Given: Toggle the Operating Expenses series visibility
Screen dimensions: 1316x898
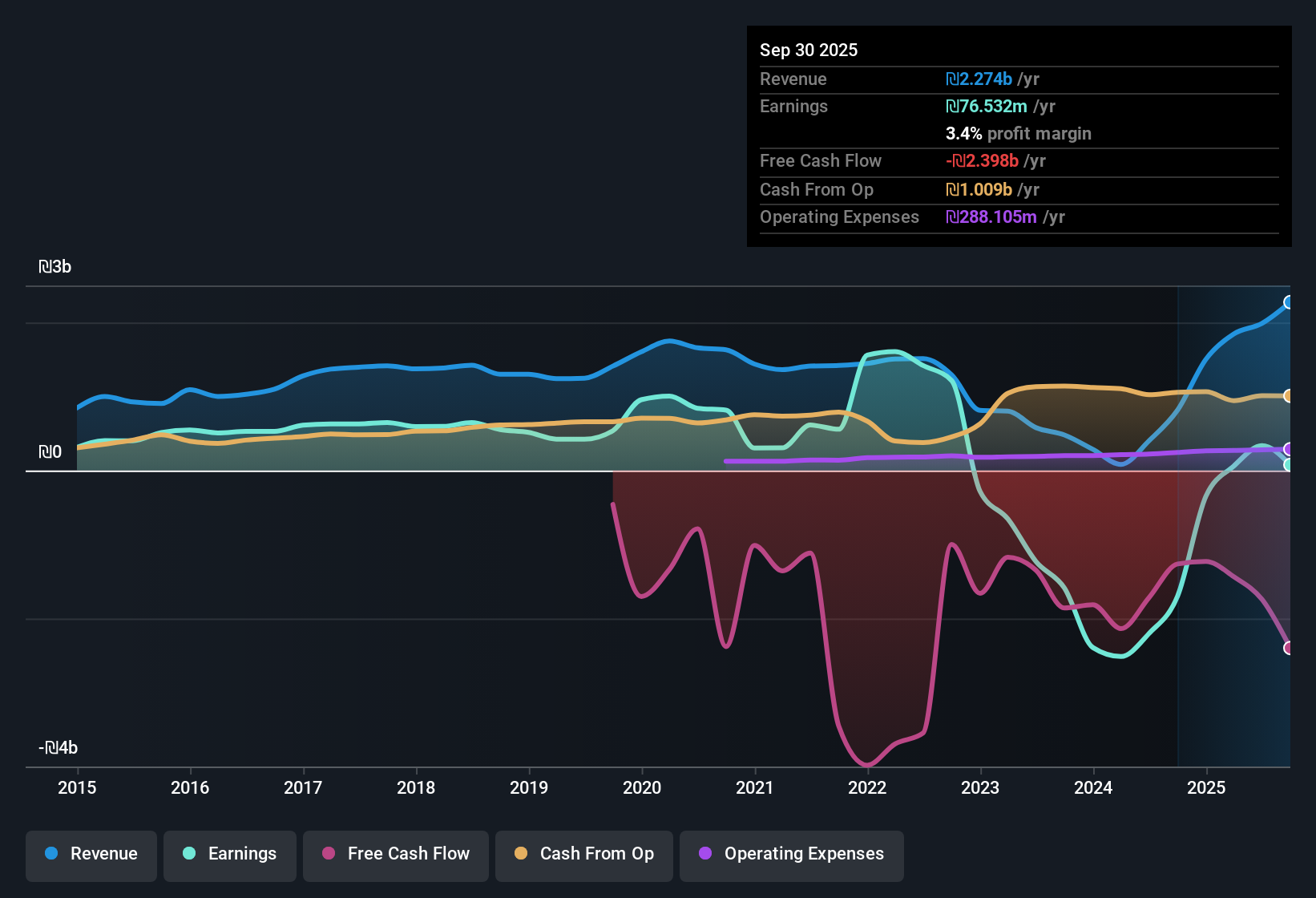Looking at the screenshot, I should coord(791,854).
